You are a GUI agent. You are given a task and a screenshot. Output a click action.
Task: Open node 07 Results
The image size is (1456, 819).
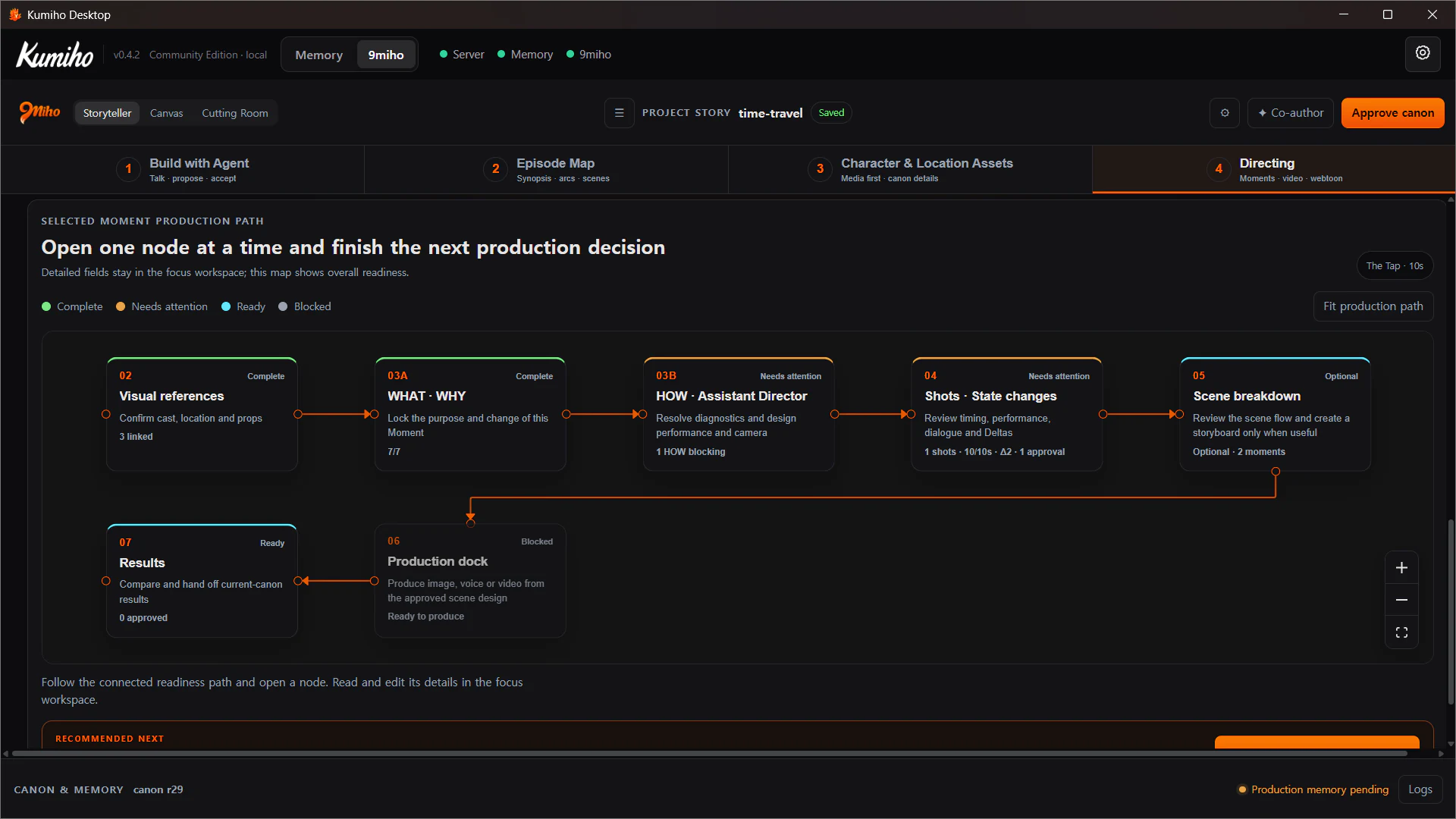[x=202, y=581]
